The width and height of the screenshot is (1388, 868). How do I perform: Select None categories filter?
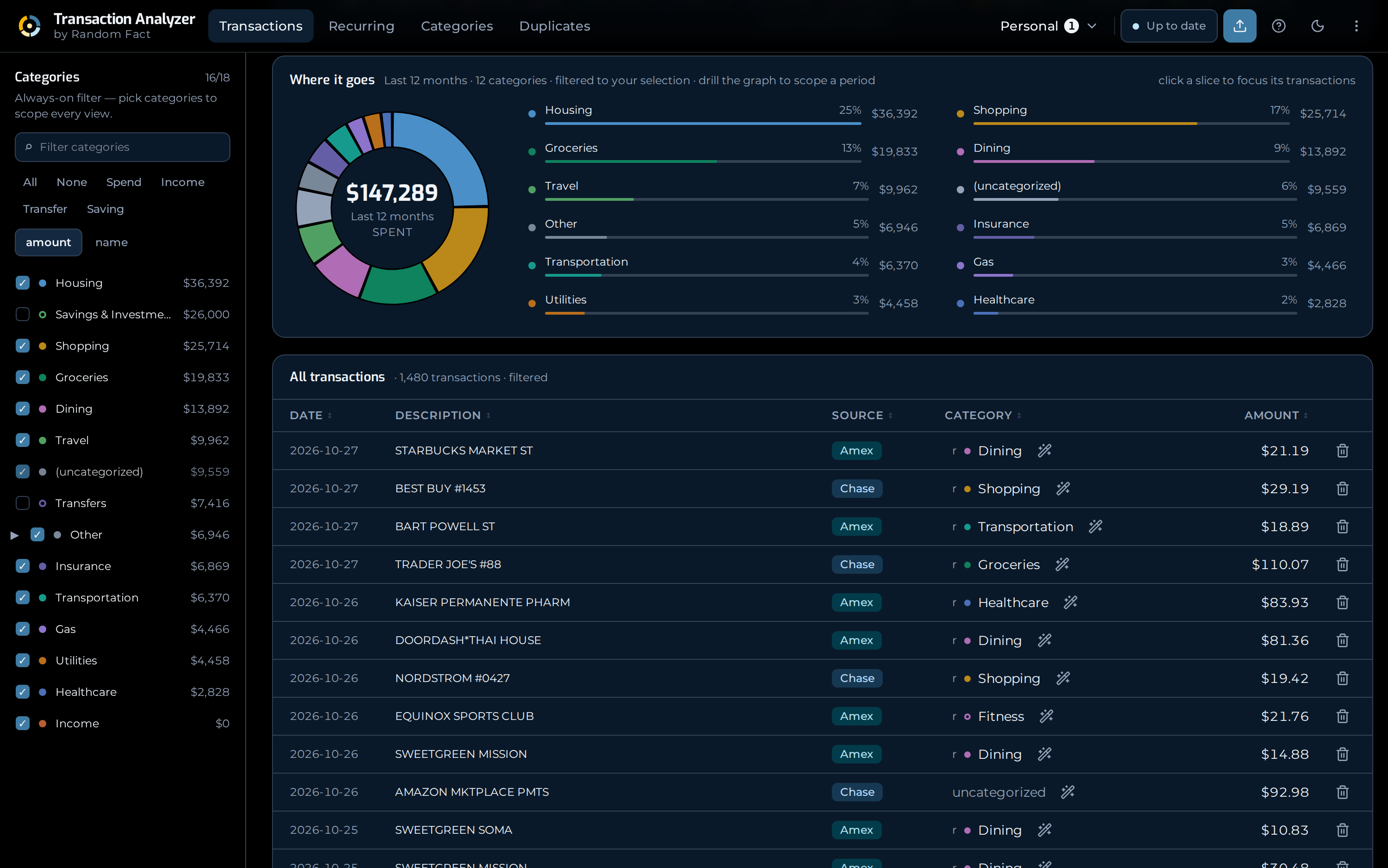72,182
